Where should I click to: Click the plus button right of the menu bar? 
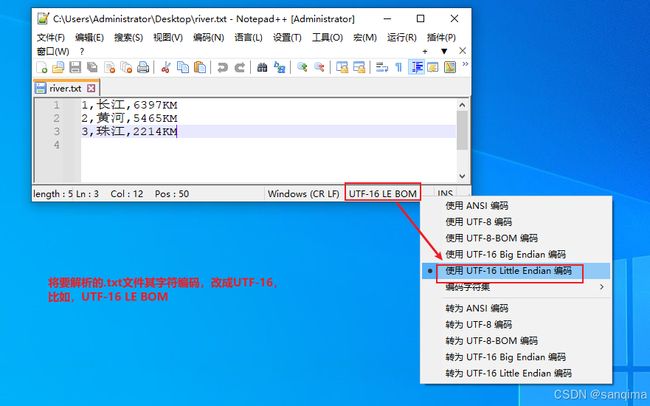tap(425, 51)
